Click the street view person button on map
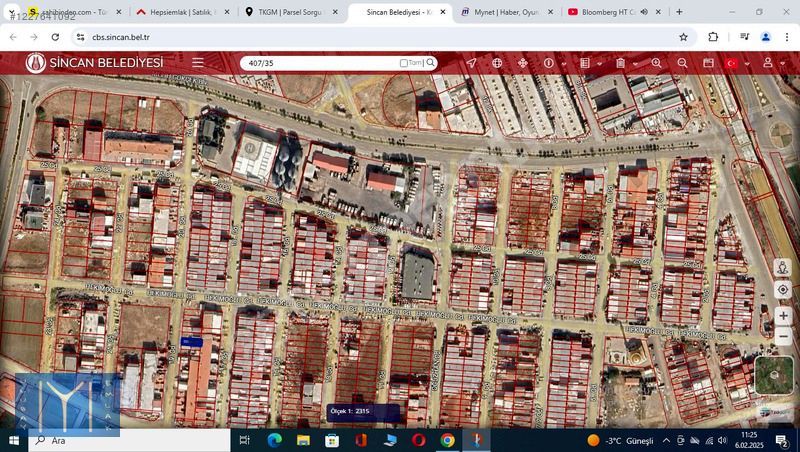 click(x=783, y=268)
